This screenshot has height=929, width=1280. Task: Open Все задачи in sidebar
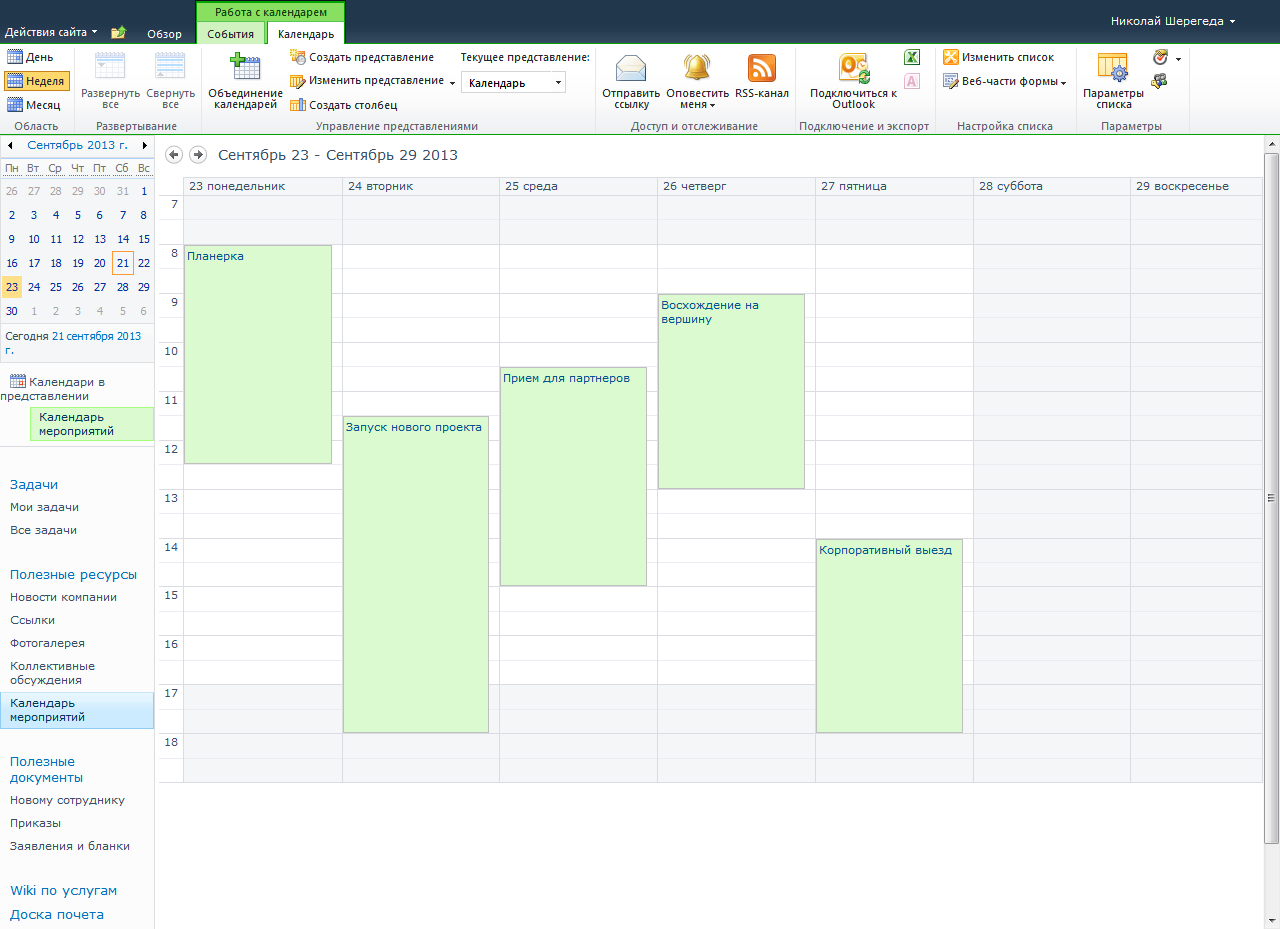pos(43,530)
